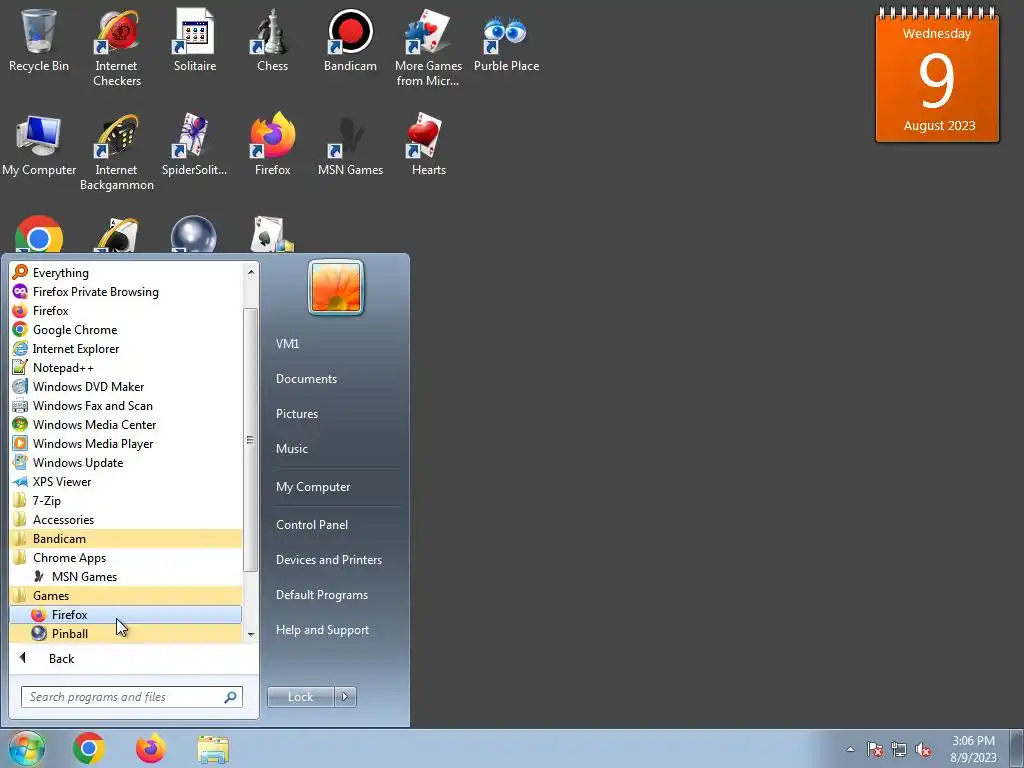
Task: Expand the Bandicam folder
Action: 126,538
